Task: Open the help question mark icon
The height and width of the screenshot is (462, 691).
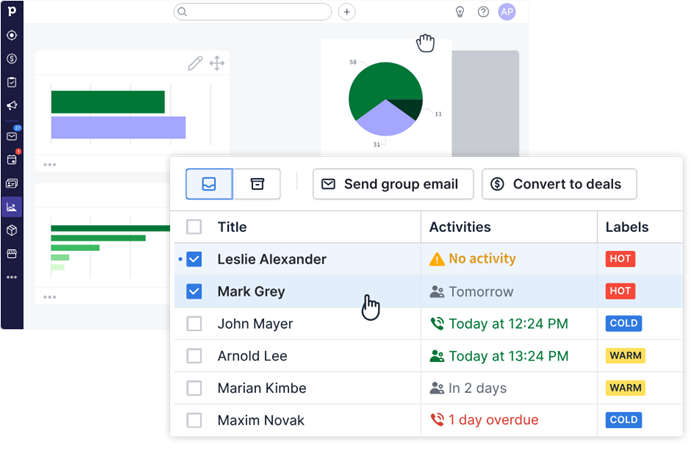Action: pos(483,12)
